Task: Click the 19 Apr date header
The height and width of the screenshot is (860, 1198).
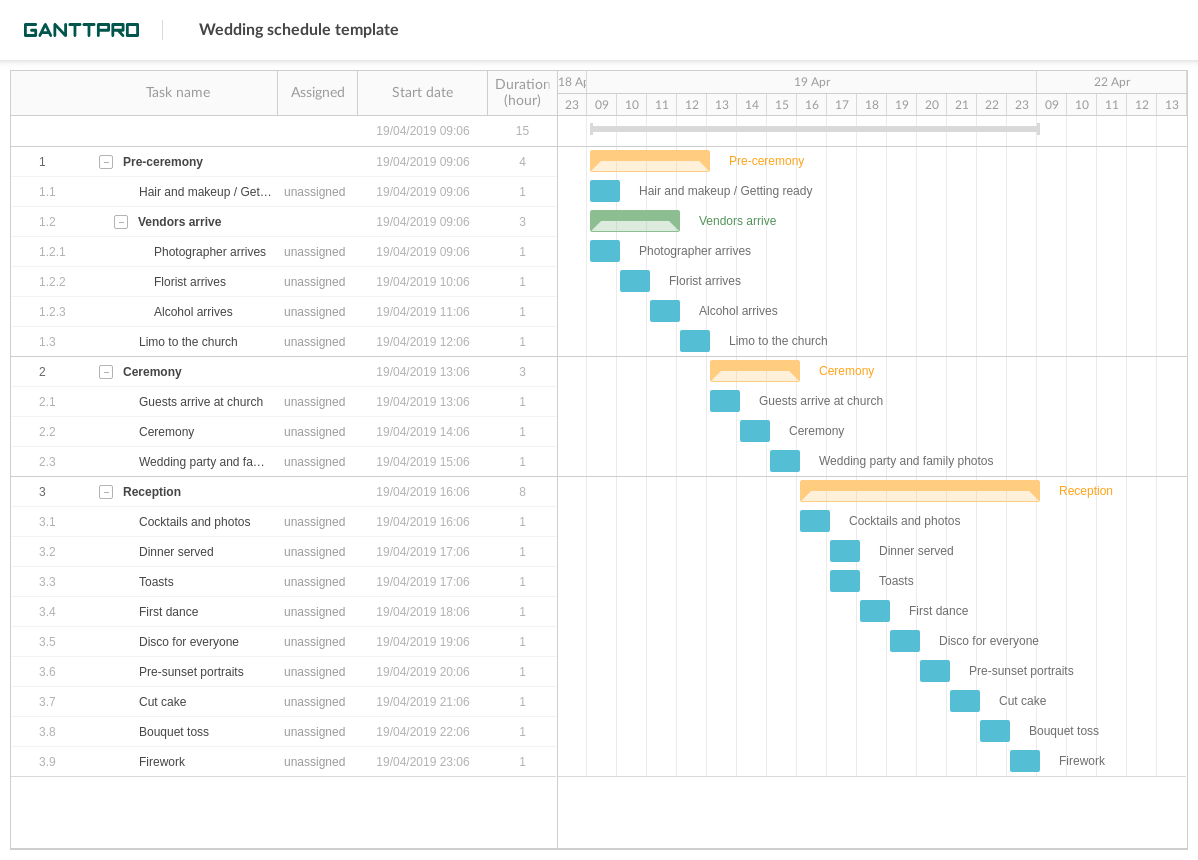Action: 811,81
